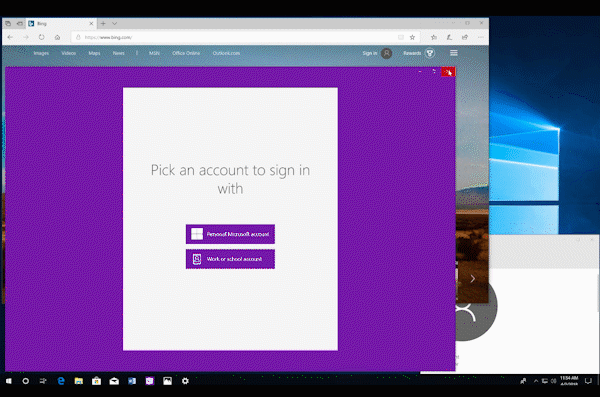Close the purple OneNote sign-in window
The height and width of the screenshot is (397, 600).
(x=448, y=72)
